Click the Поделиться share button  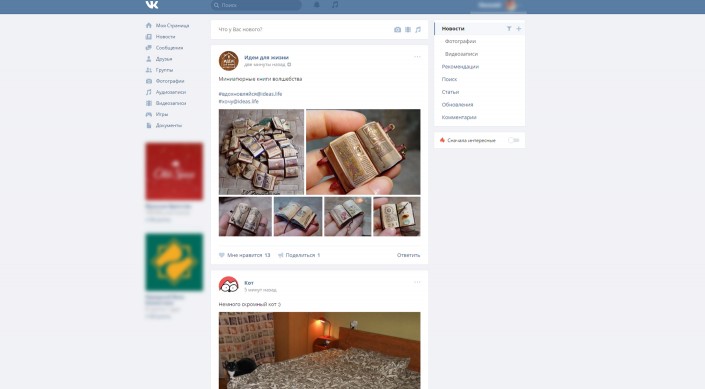pos(299,255)
